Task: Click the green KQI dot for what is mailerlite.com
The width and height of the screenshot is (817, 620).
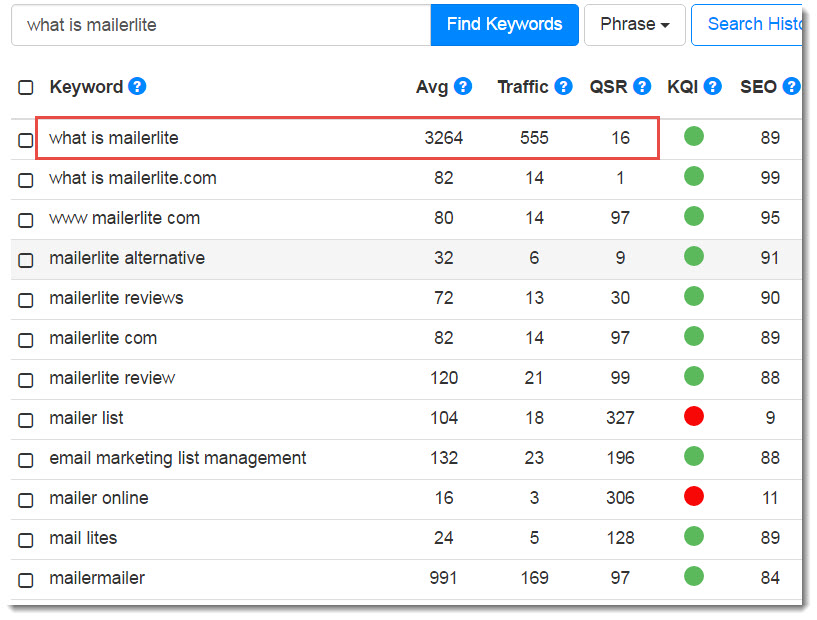Action: pyautogui.click(x=694, y=176)
